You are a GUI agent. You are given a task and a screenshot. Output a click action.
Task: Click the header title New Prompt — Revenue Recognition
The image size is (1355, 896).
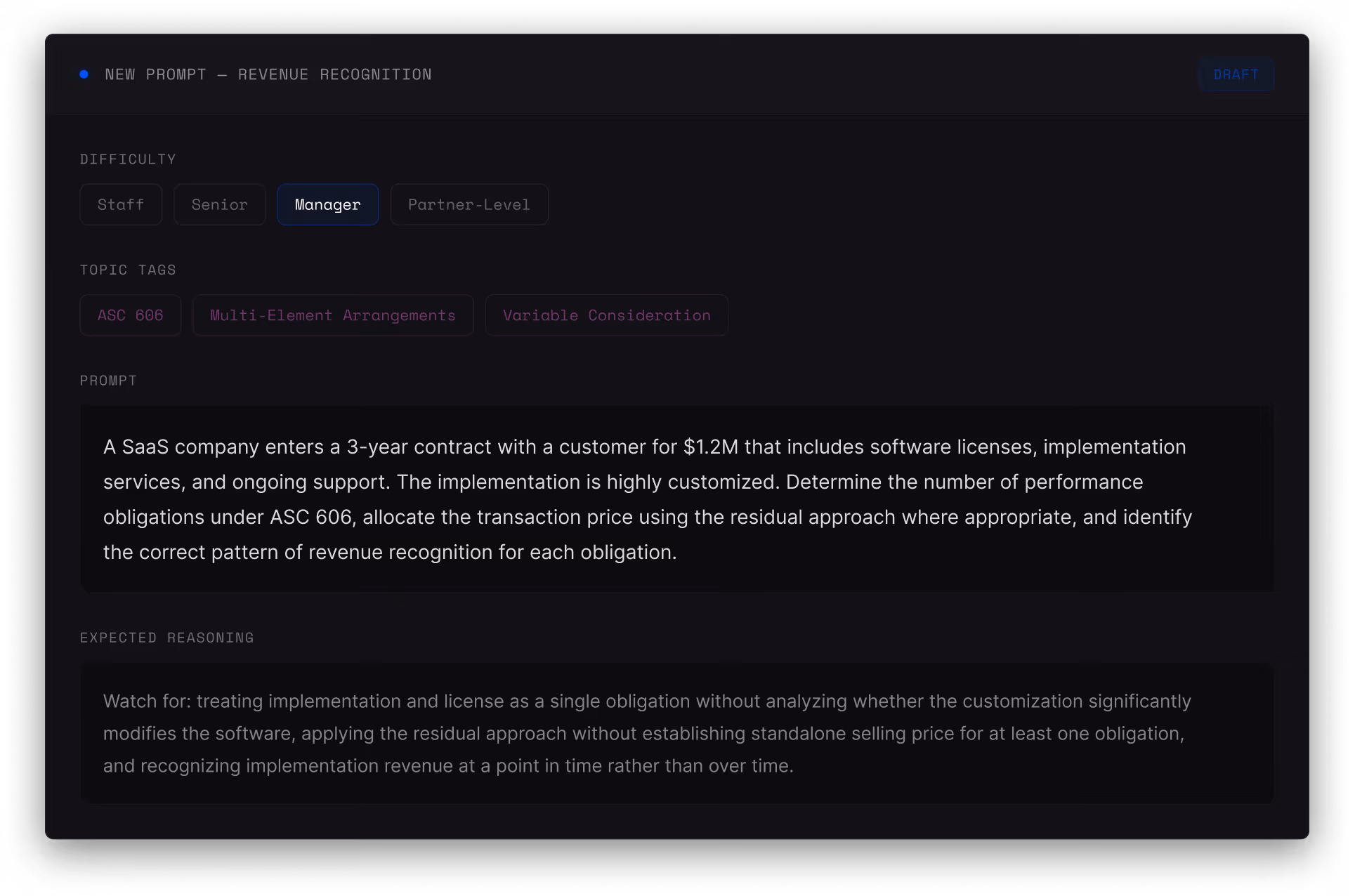[x=268, y=74]
